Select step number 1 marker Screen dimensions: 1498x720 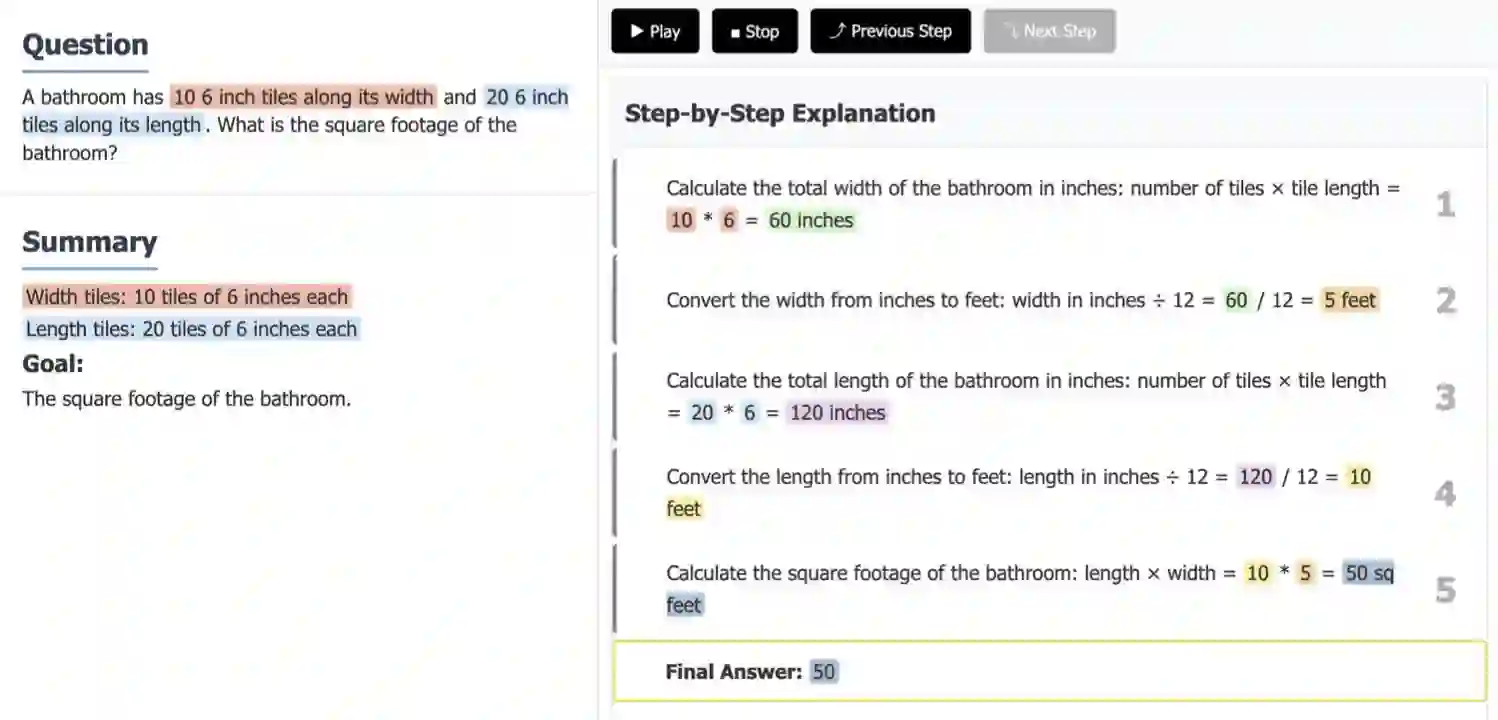point(1445,205)
